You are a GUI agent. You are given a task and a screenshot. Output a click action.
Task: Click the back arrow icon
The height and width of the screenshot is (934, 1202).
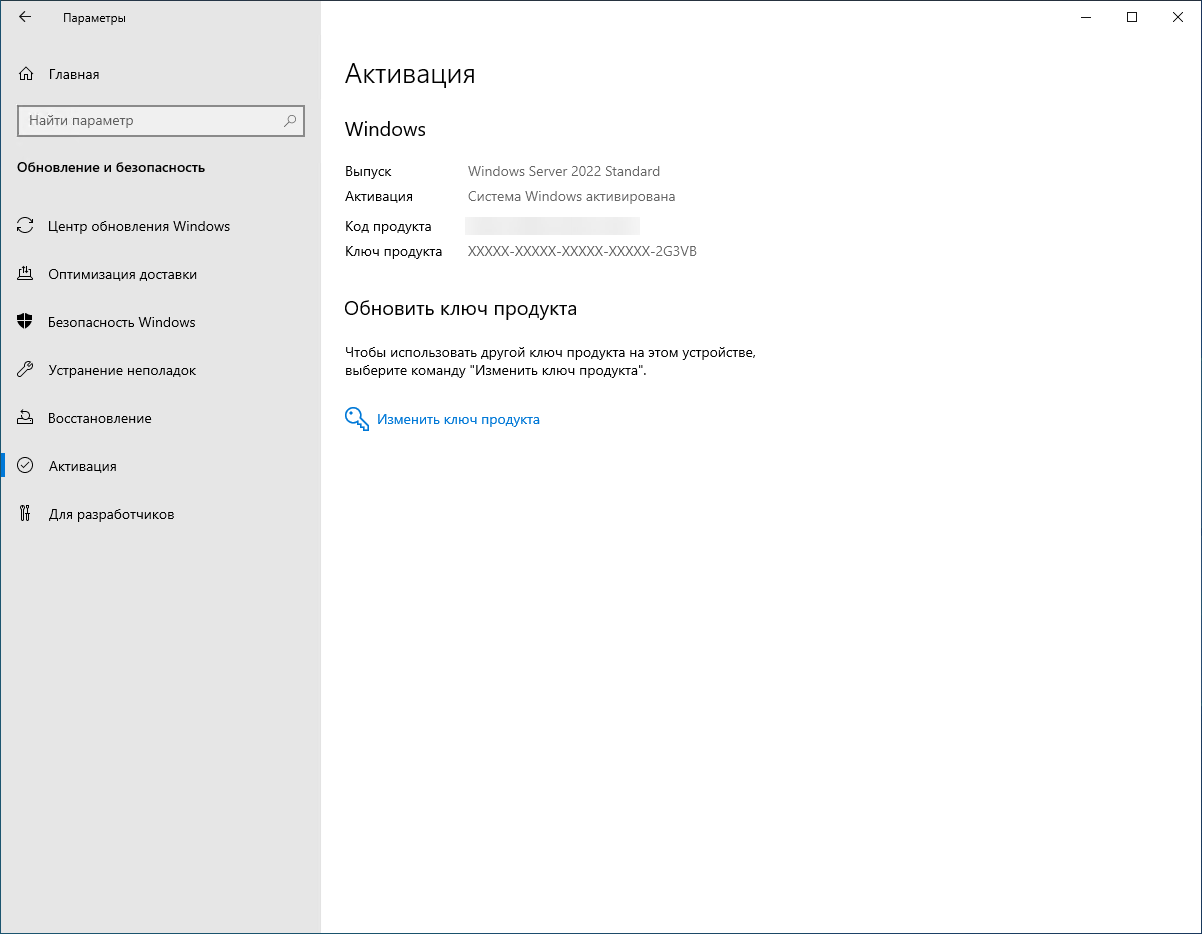(25, 17)
